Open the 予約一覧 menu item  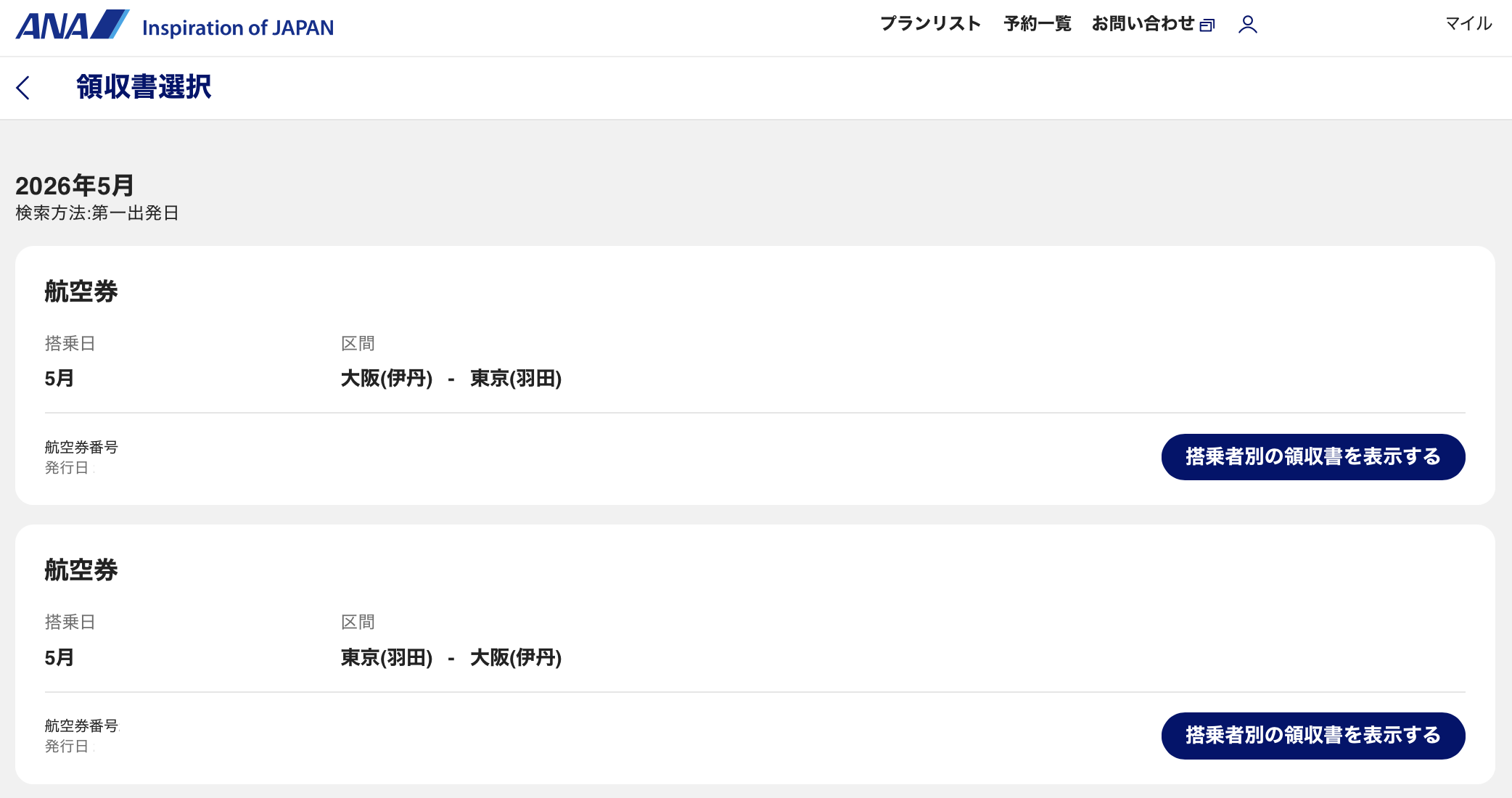pos(1038,24)
